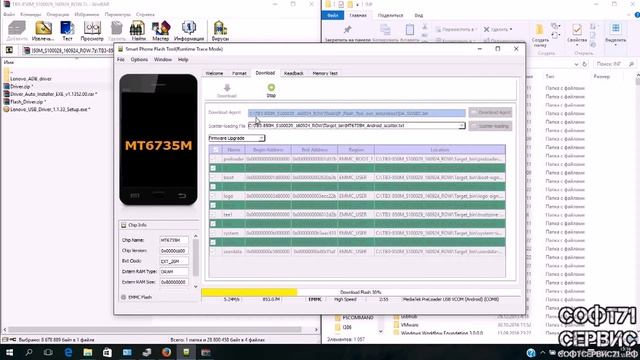Show archive Информация in WinRAR
The height and width of the screenshot is (360, 640).
coord(189,29)
